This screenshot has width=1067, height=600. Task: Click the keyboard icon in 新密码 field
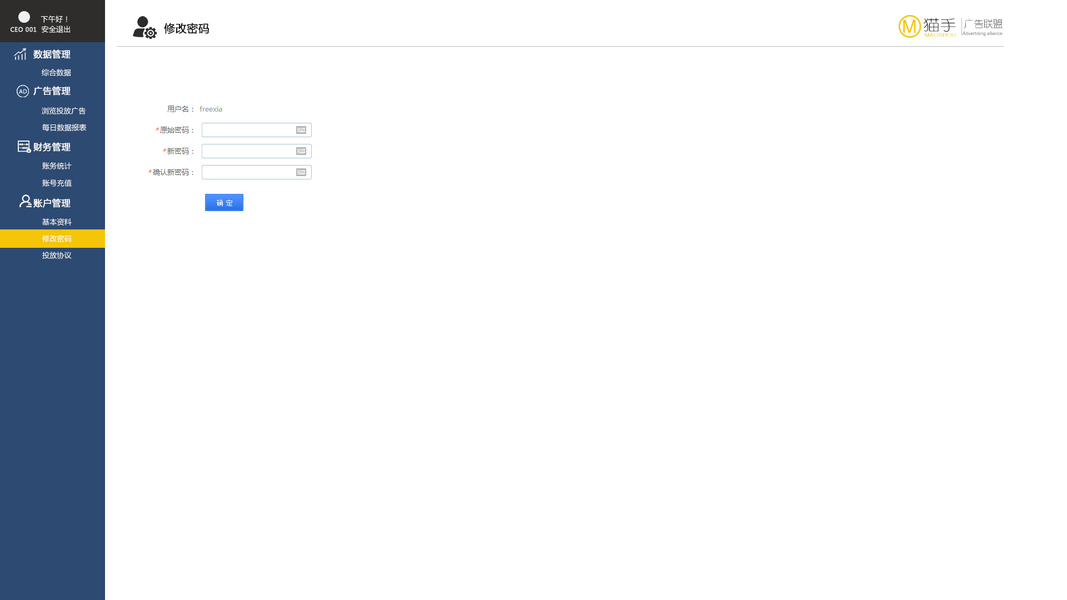pyautogui.click(x=301, y=151)
